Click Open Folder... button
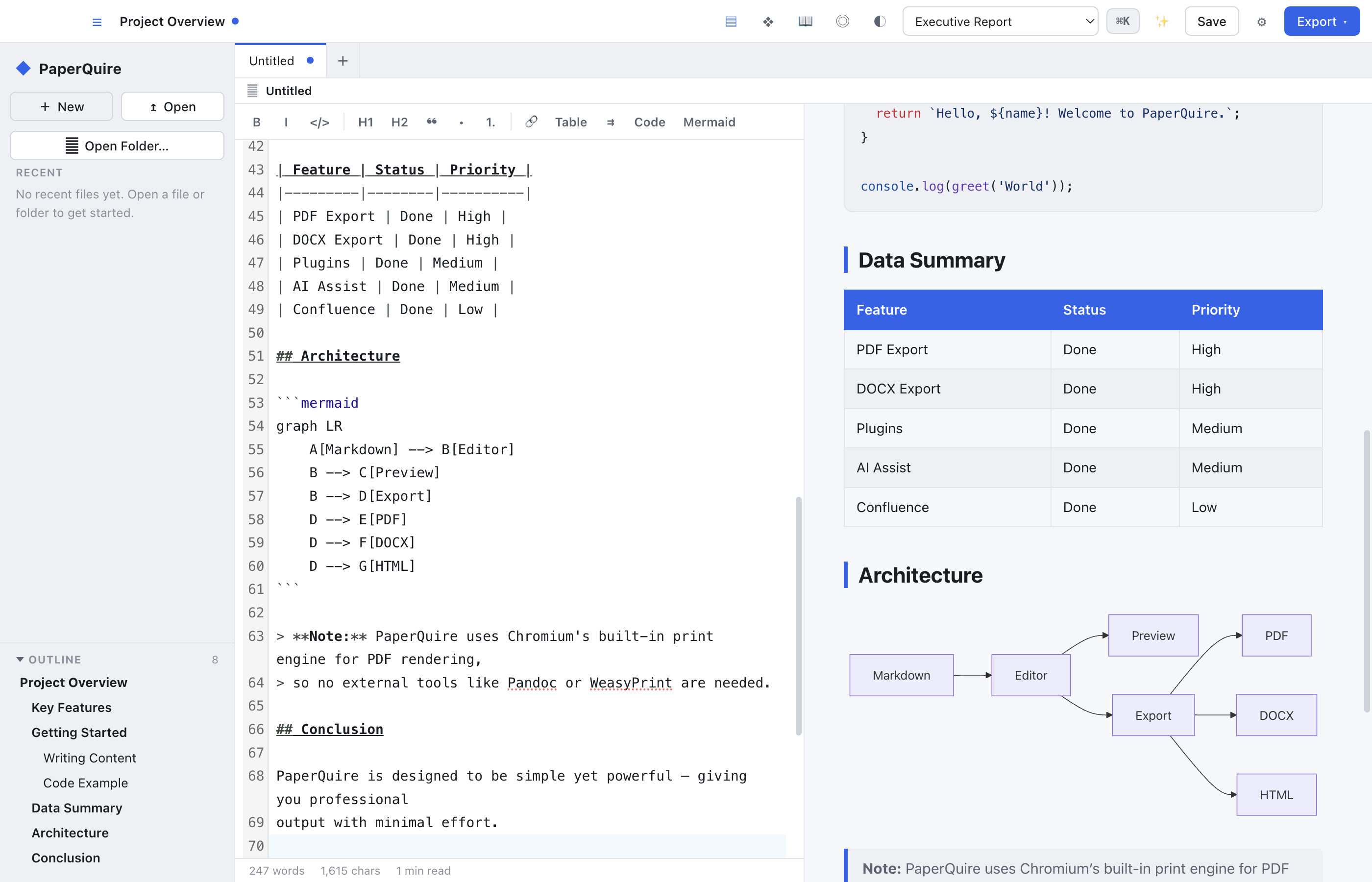 tap(117, 146)
